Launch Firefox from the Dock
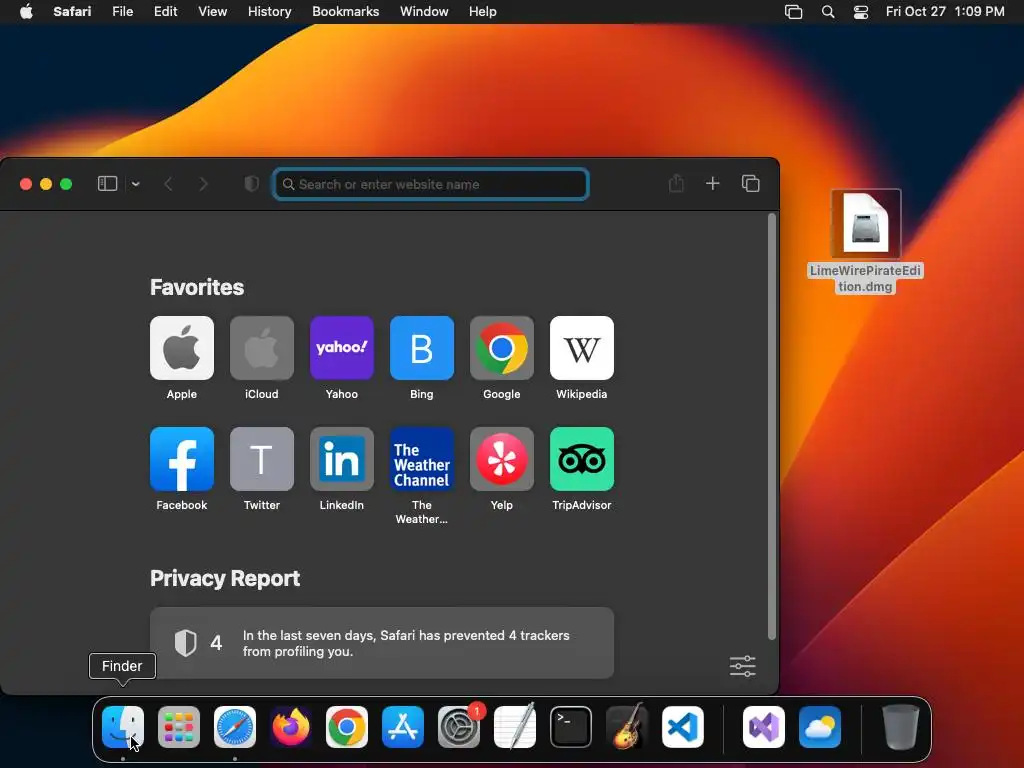Screen dimensions: 1024x768 point(291,727)
